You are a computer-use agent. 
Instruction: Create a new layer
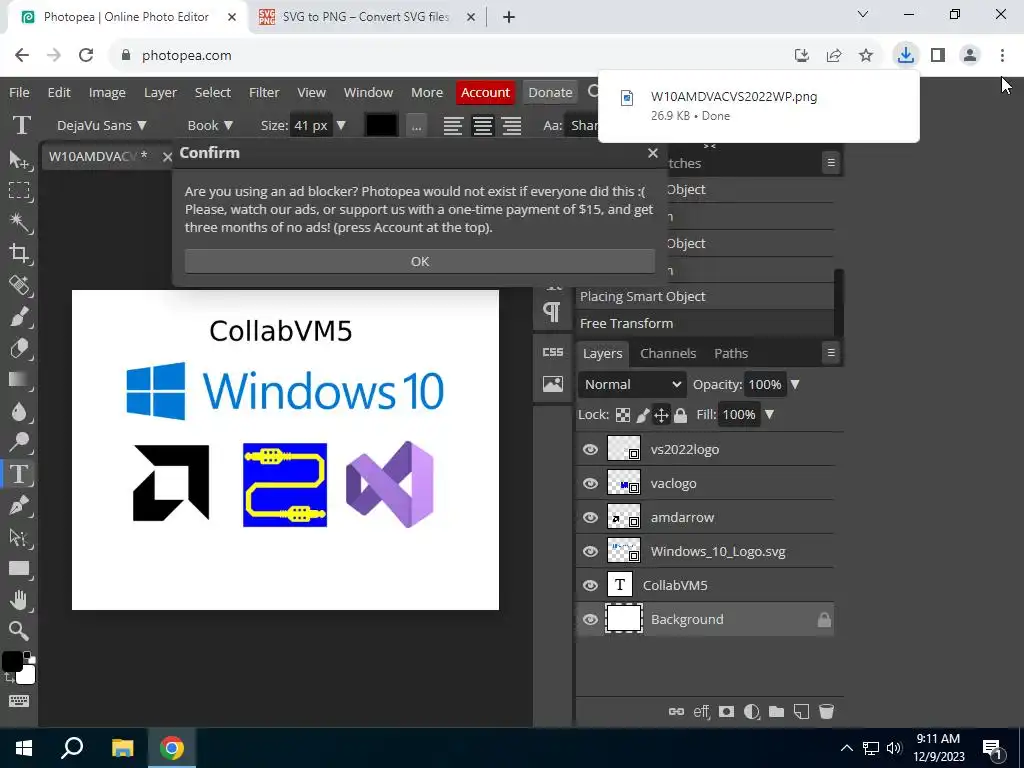coord(801,711)
